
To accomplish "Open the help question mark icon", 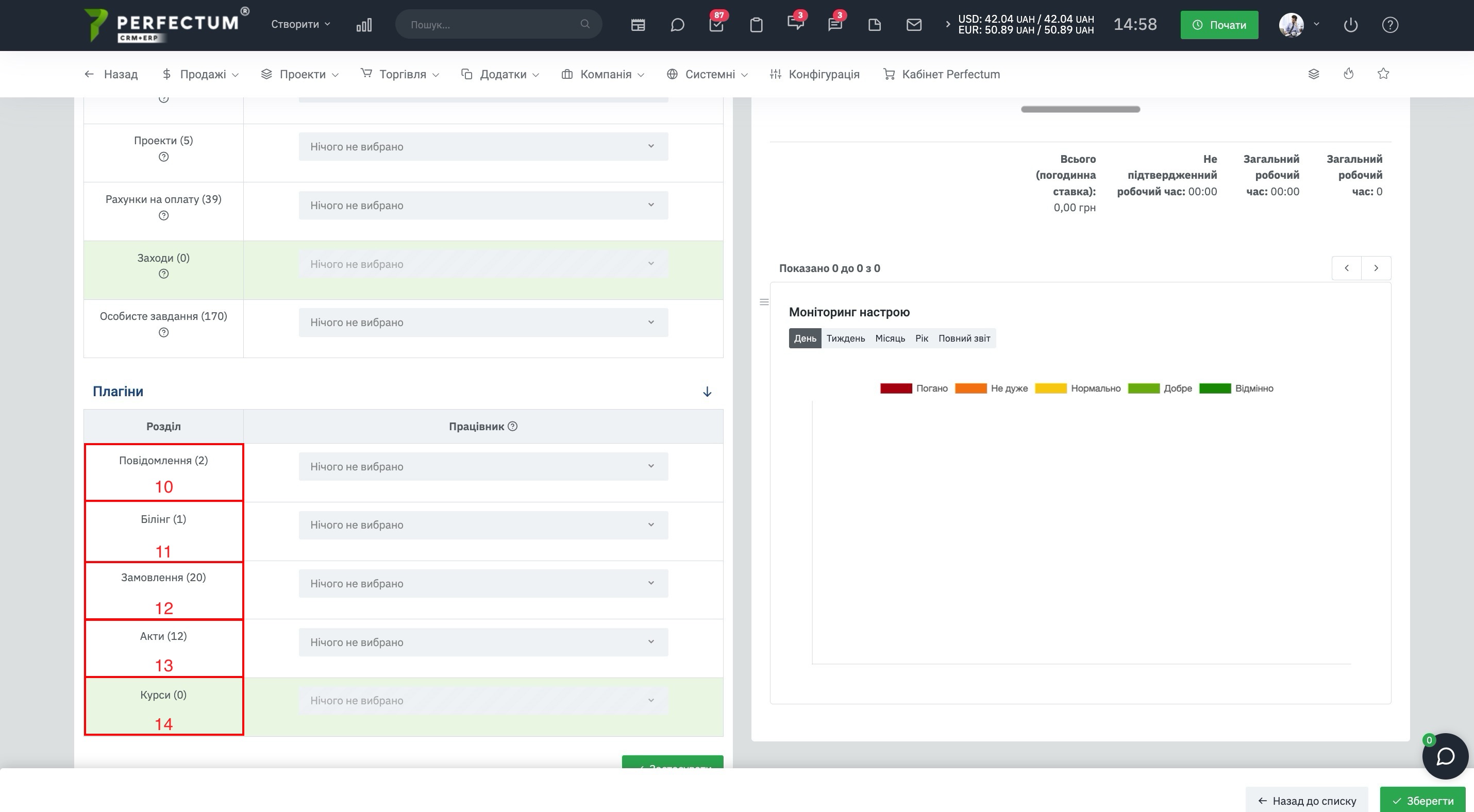I will click(1390, 25).
